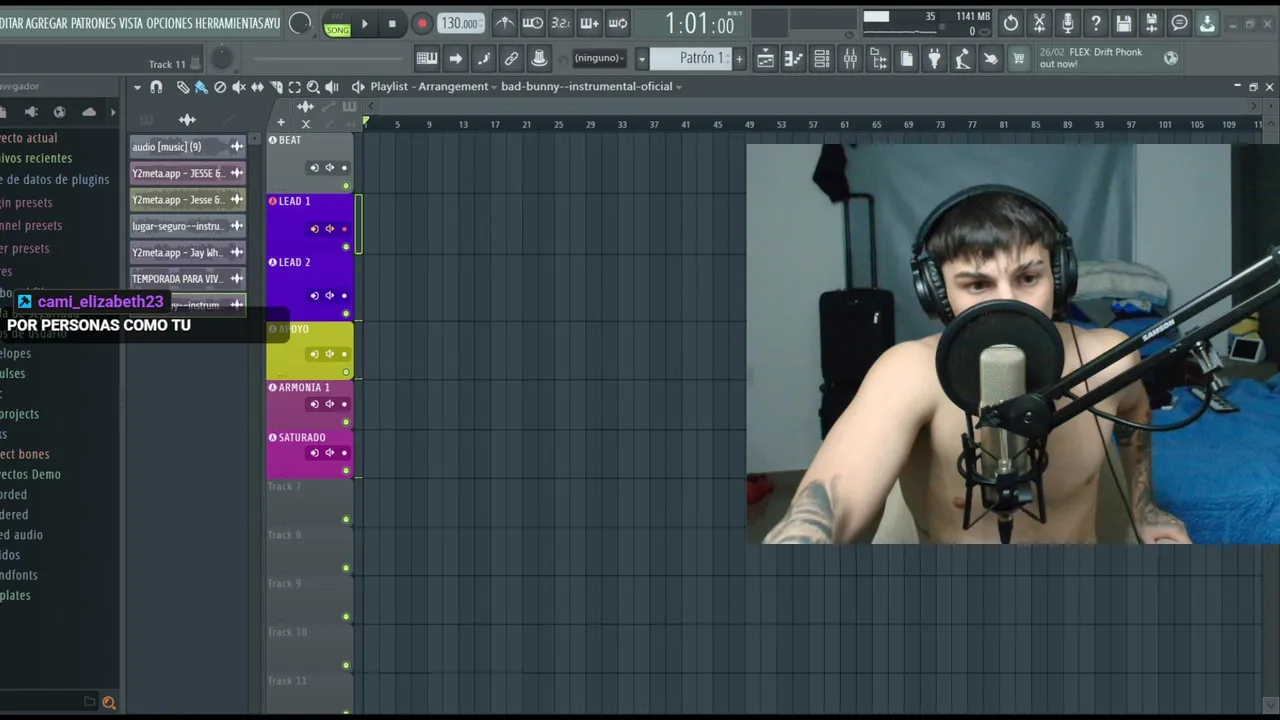Mute the LEAD 2 track with its green light
The height and width of the screenshot is (720, 1280).
coord(346,313)
